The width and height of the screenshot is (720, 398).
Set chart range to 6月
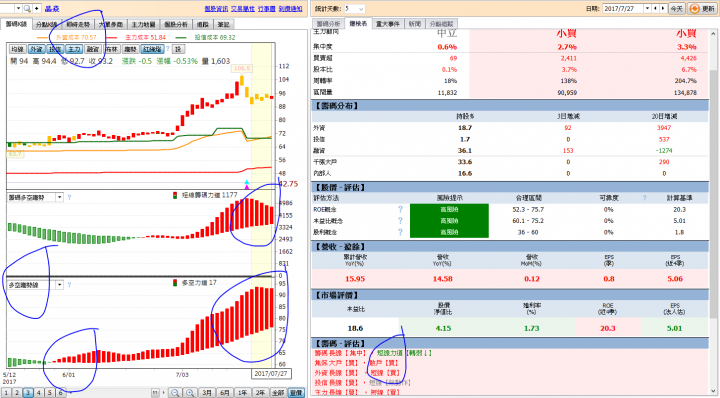pyautogui.click(x=225, y=393)
